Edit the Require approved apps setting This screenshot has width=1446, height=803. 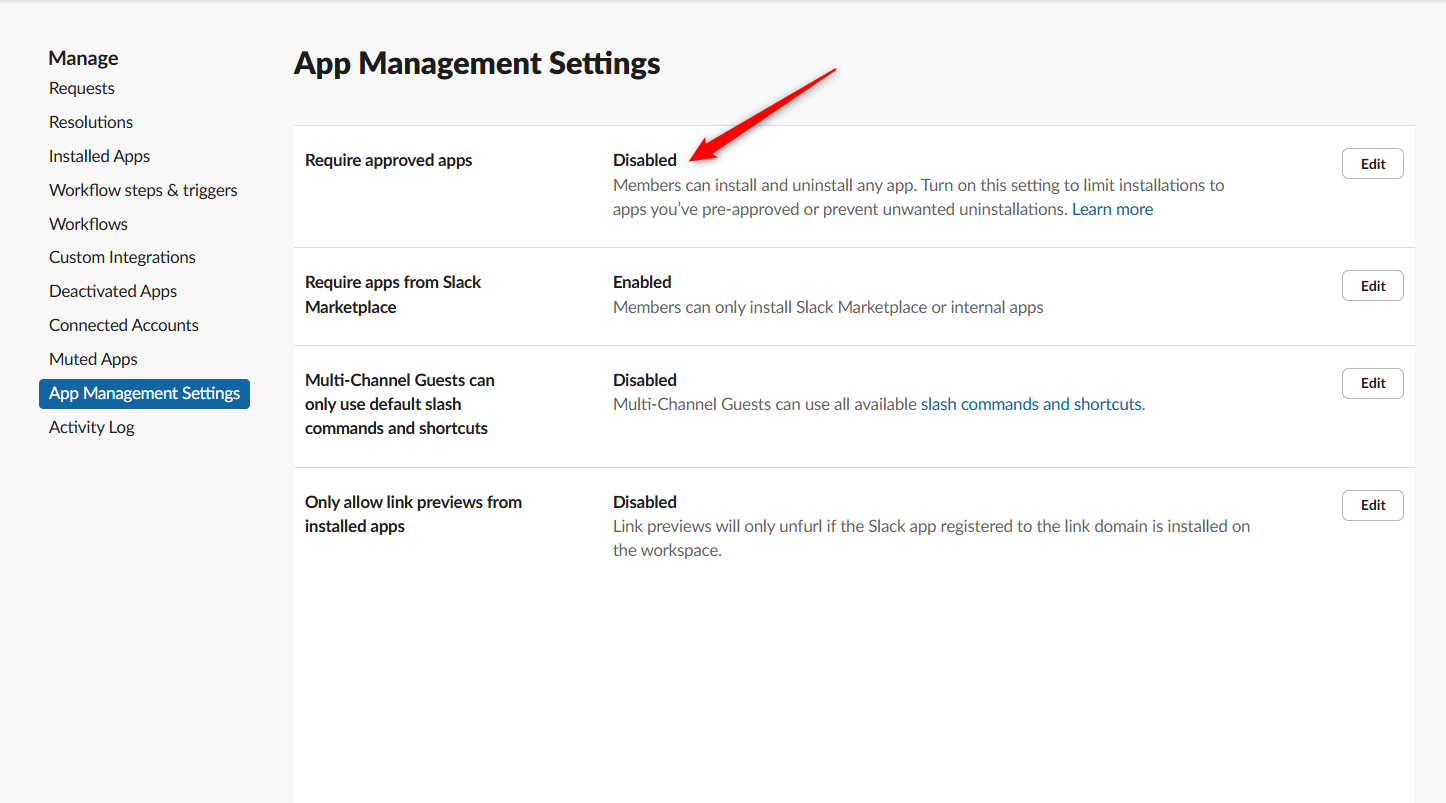click(x=1372, y=164)
